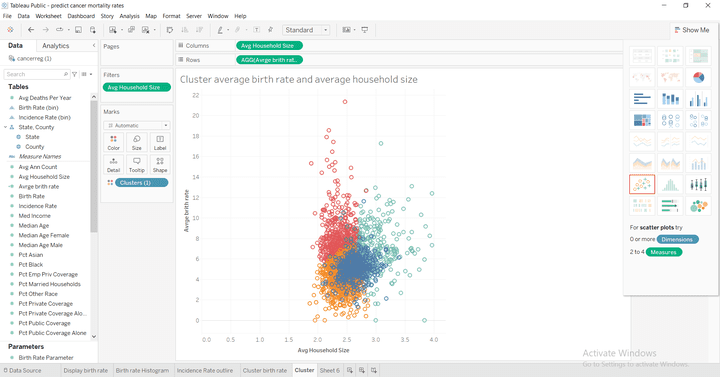Click New Worksheet icon beside Sheet 6
The image size is (720, 377).
click(350, 370)
